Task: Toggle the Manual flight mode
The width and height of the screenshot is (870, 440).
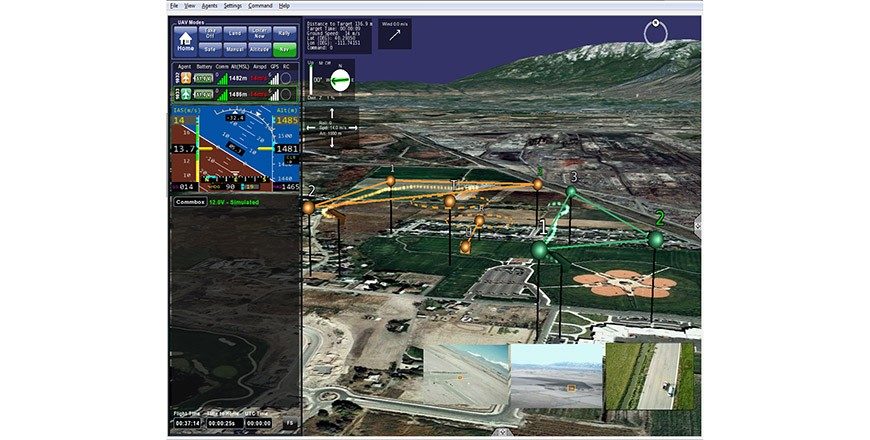Action: pos(235,48)
